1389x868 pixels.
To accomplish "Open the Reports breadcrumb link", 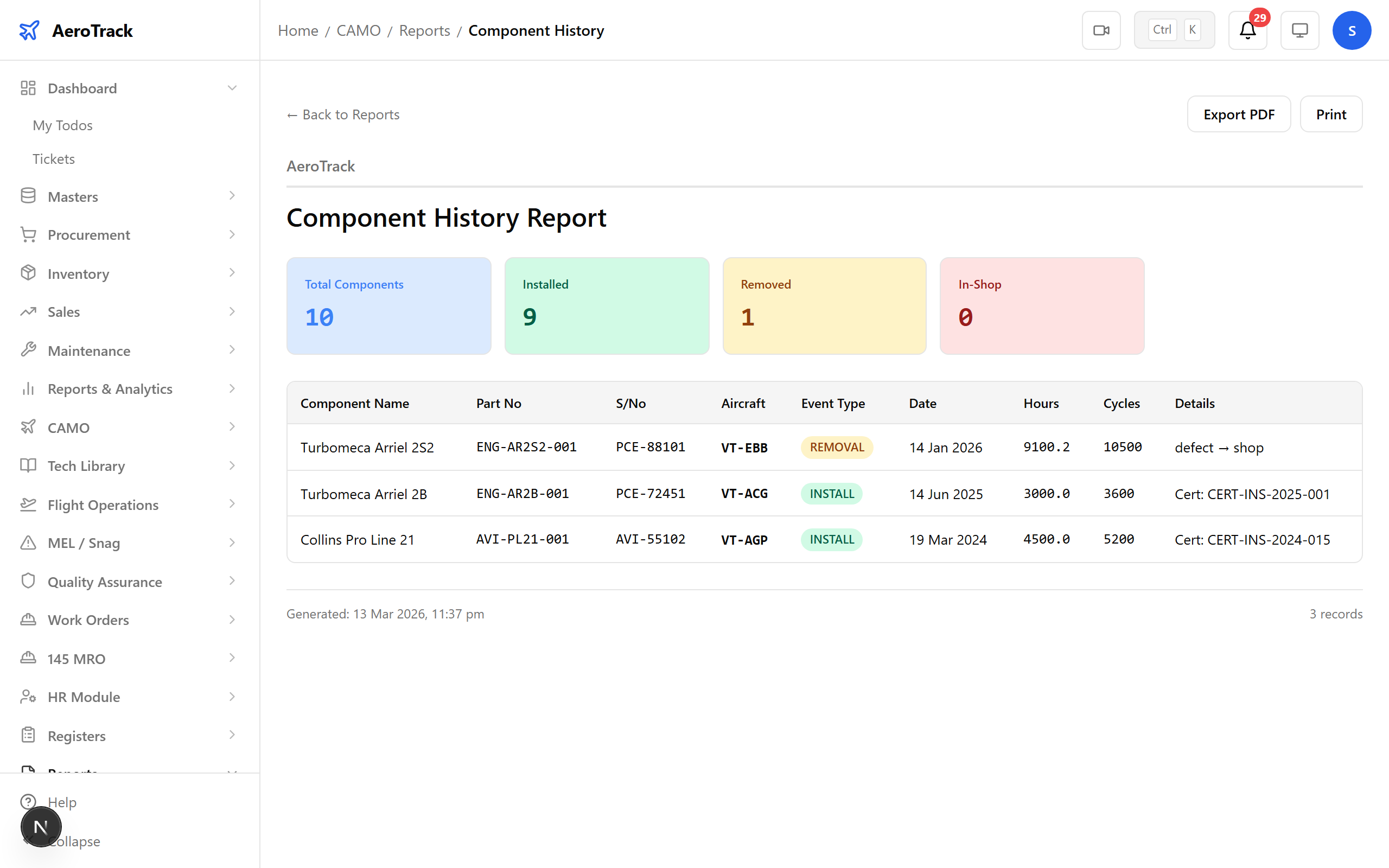I will click(425, 30).
